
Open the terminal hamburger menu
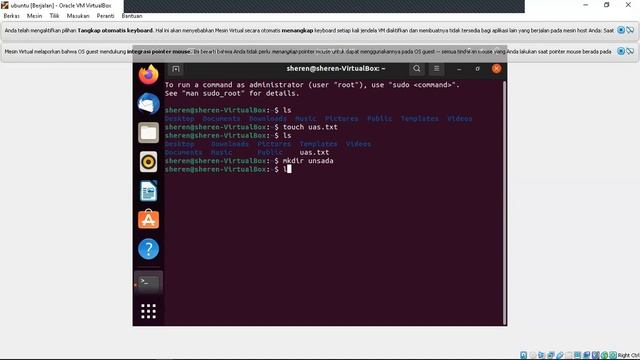[436, 69]
